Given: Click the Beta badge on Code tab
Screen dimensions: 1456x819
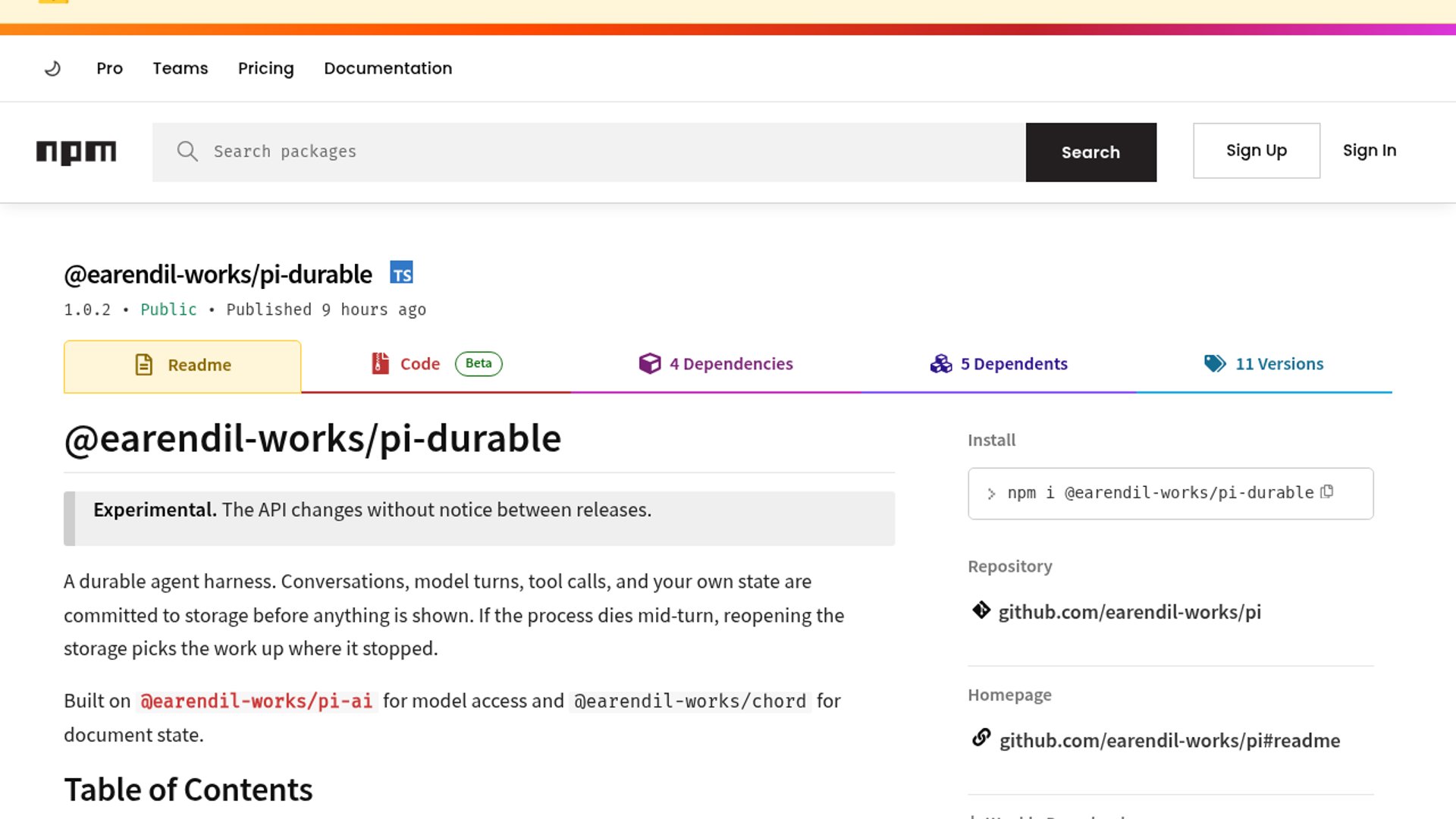Looking at the screenshot, I should click(x=479, y=363).
